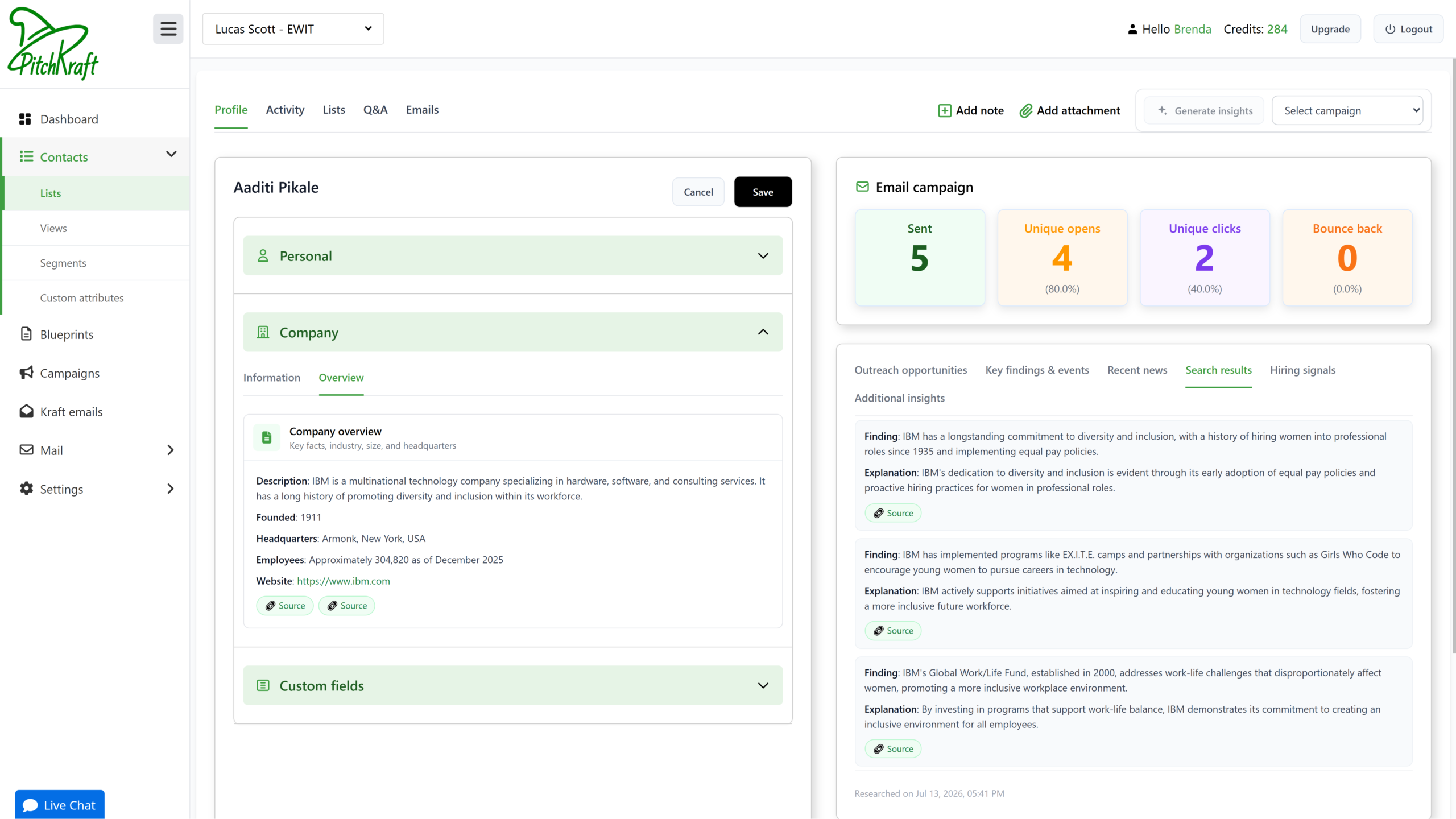The width and height of the screenshot is (1456, 819).
Task: Click the Credits: 284 count
Action: pos(1255,29)
